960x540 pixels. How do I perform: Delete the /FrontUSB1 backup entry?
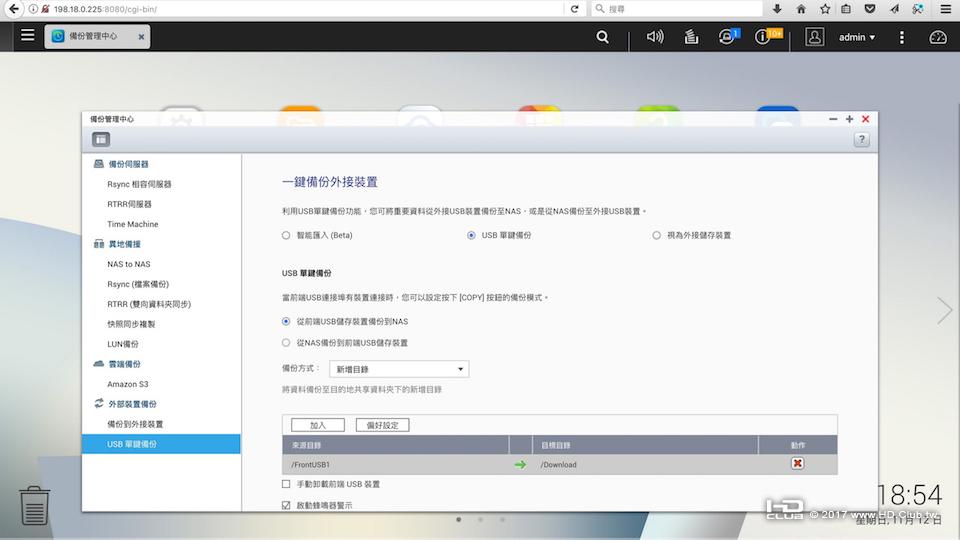pos(797,463)
